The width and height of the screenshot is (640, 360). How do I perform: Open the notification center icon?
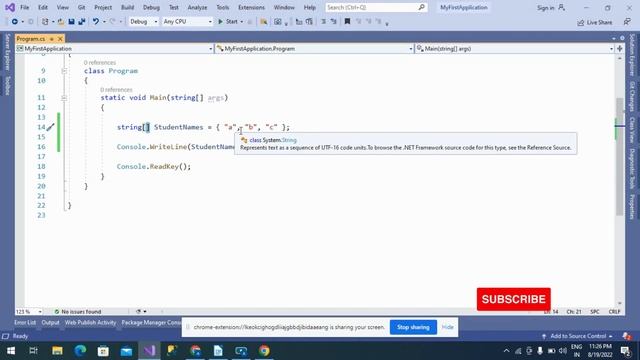(625, 351)
